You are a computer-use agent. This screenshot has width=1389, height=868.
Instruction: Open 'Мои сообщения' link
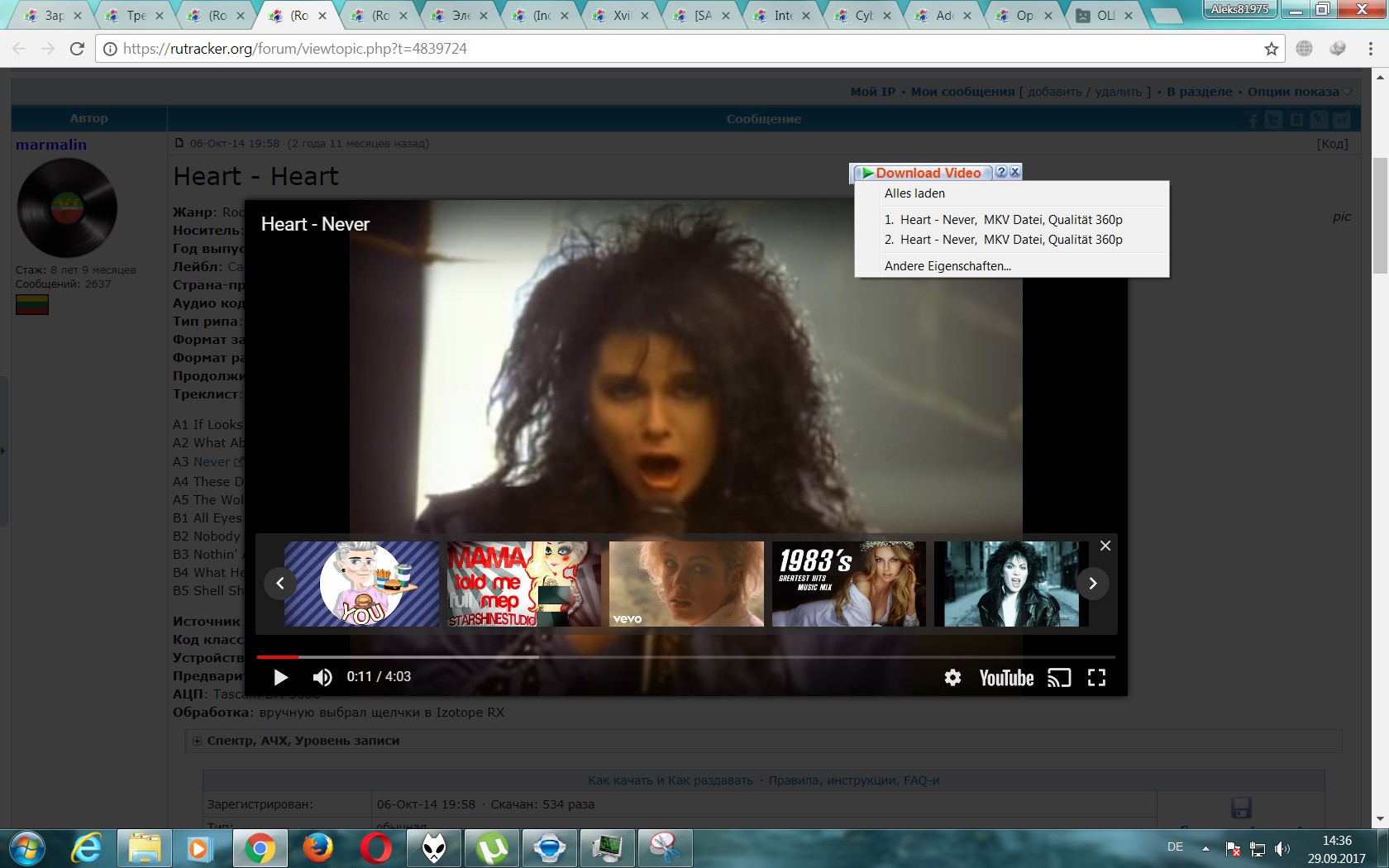[962, 92]
